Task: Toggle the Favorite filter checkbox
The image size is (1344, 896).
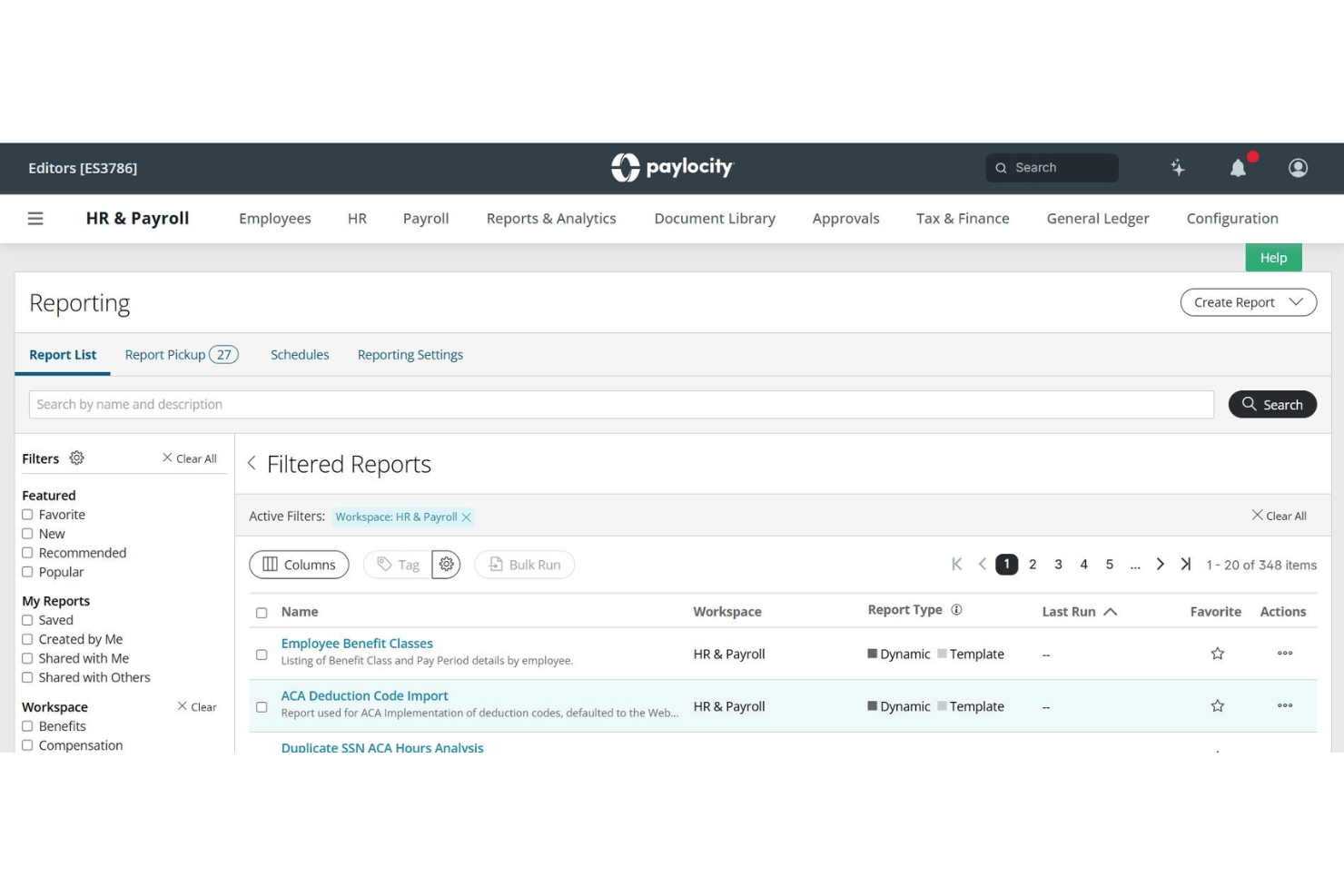Action: (27, 515)
